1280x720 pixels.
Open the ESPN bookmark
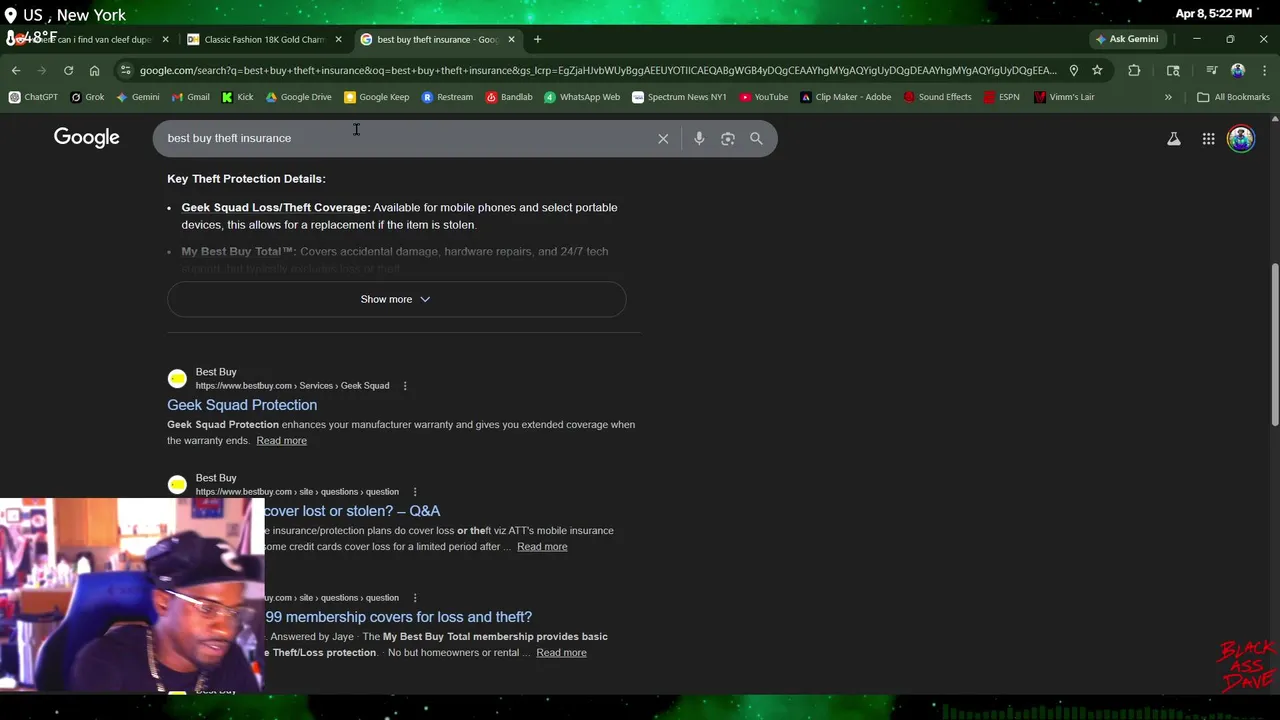pos(1001,97)
